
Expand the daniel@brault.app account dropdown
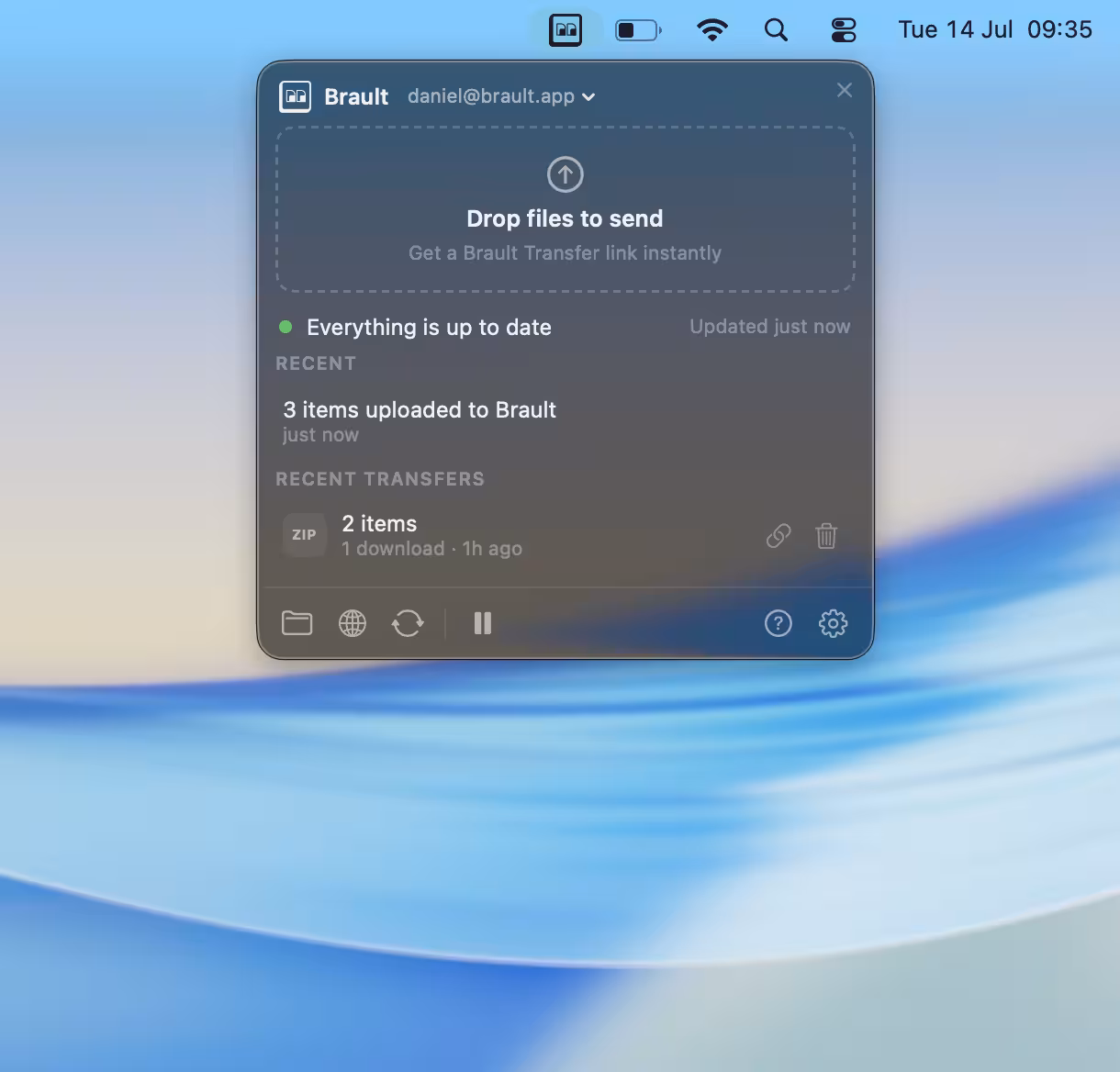501,96
